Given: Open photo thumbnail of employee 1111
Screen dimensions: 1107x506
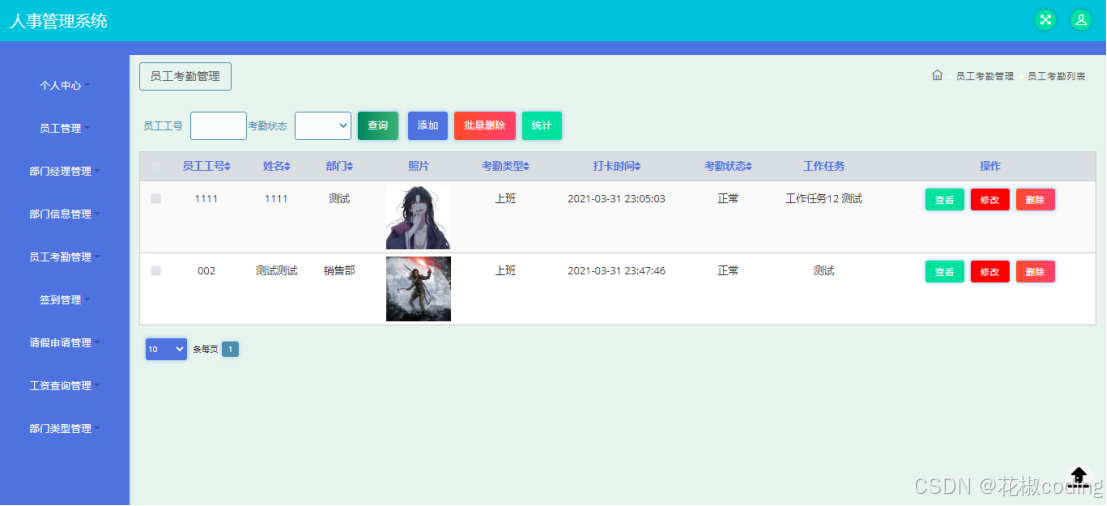Looking at the screenshot, I should click(418, 217).
